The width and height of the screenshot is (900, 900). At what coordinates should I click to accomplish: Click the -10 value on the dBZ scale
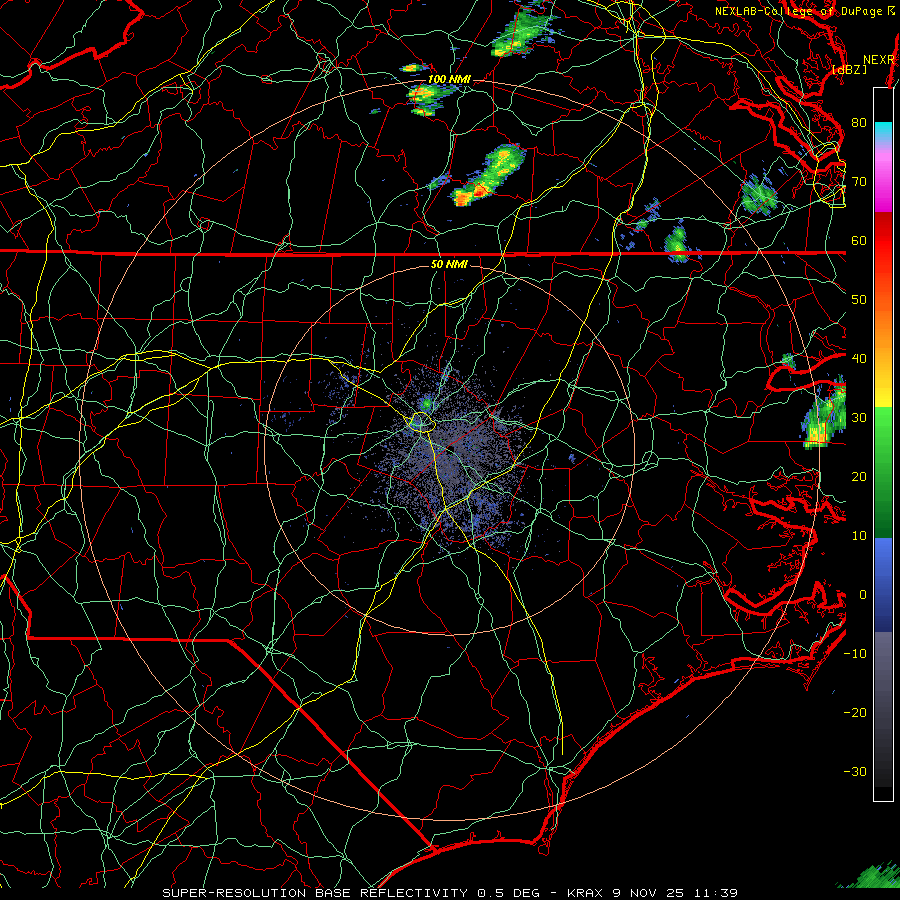[x=855, y=653]
